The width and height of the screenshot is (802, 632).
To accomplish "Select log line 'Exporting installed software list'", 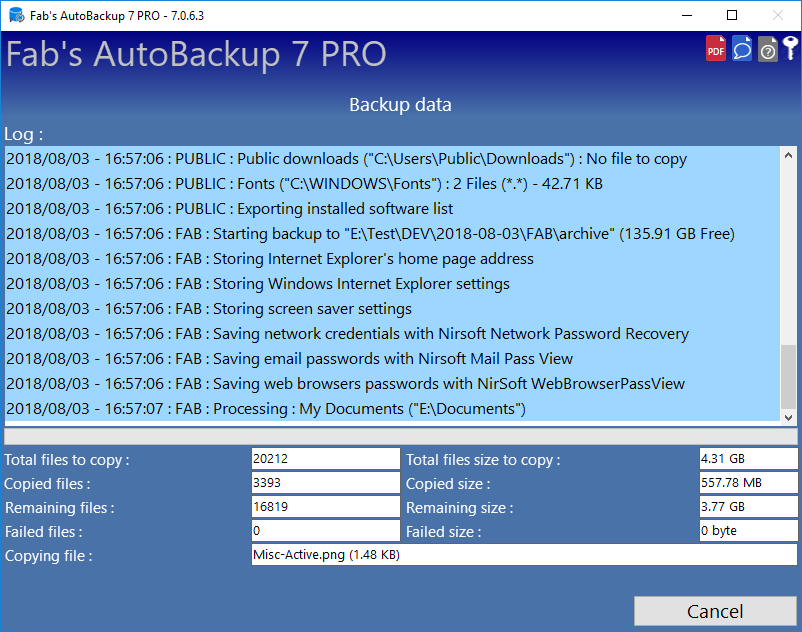I will tap(392, 209).
